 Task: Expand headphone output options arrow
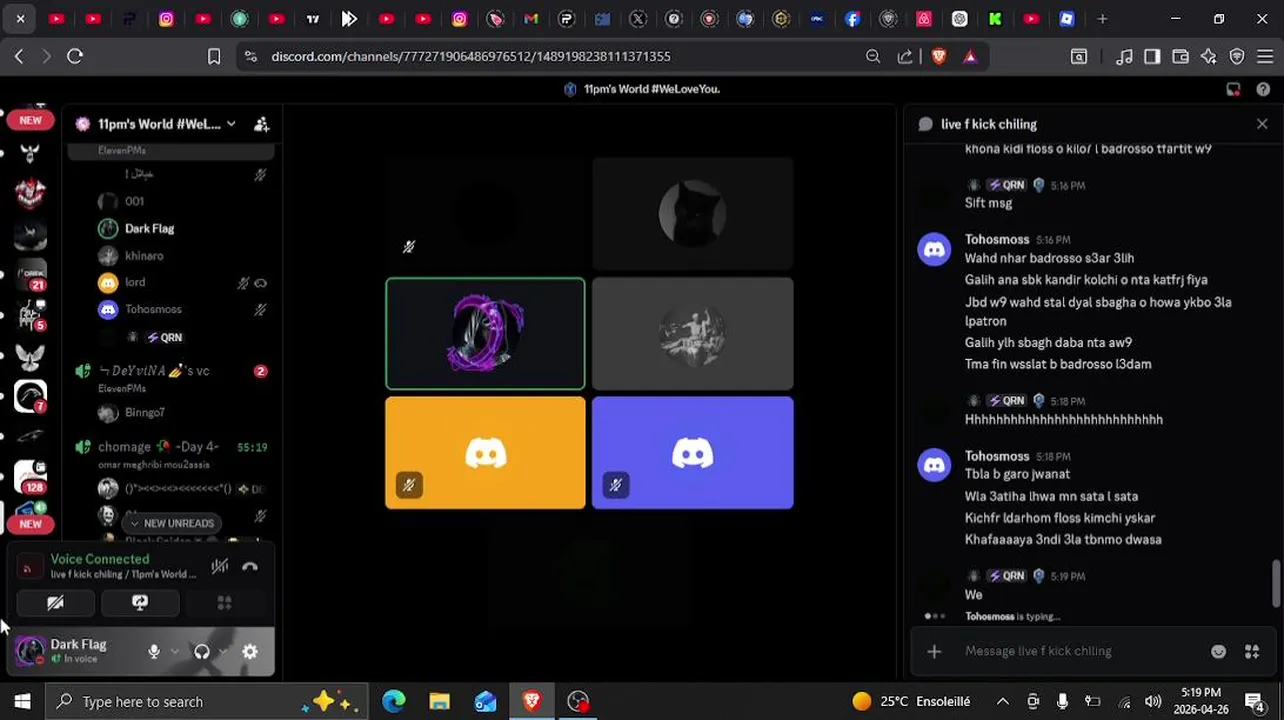pos(223,651)
